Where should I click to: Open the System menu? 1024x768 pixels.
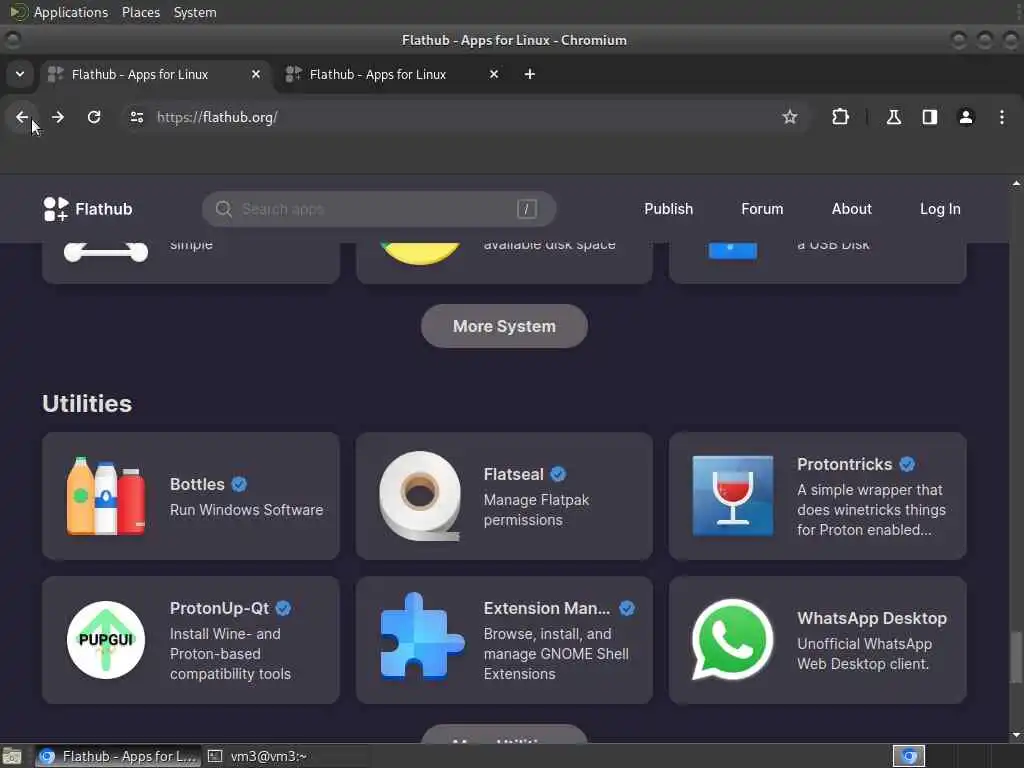pos(195,12)
